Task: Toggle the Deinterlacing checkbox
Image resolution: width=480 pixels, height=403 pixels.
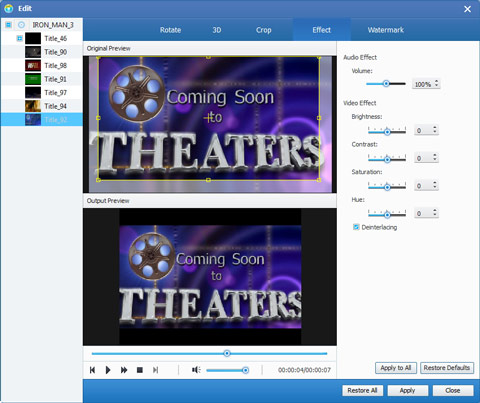Action: [x=356, y=227]
